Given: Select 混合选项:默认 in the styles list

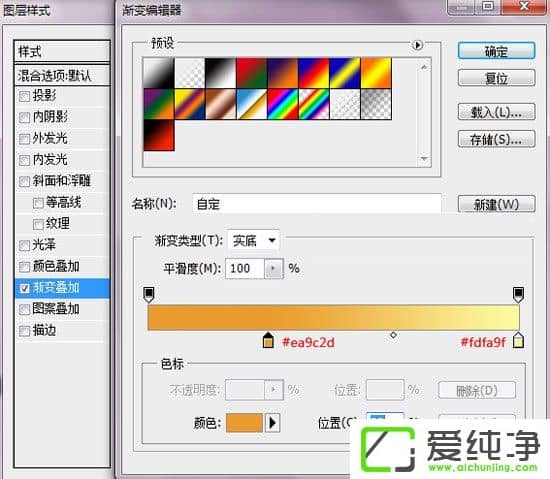Looking at the screenshot, I should click(x=62, y=75).
